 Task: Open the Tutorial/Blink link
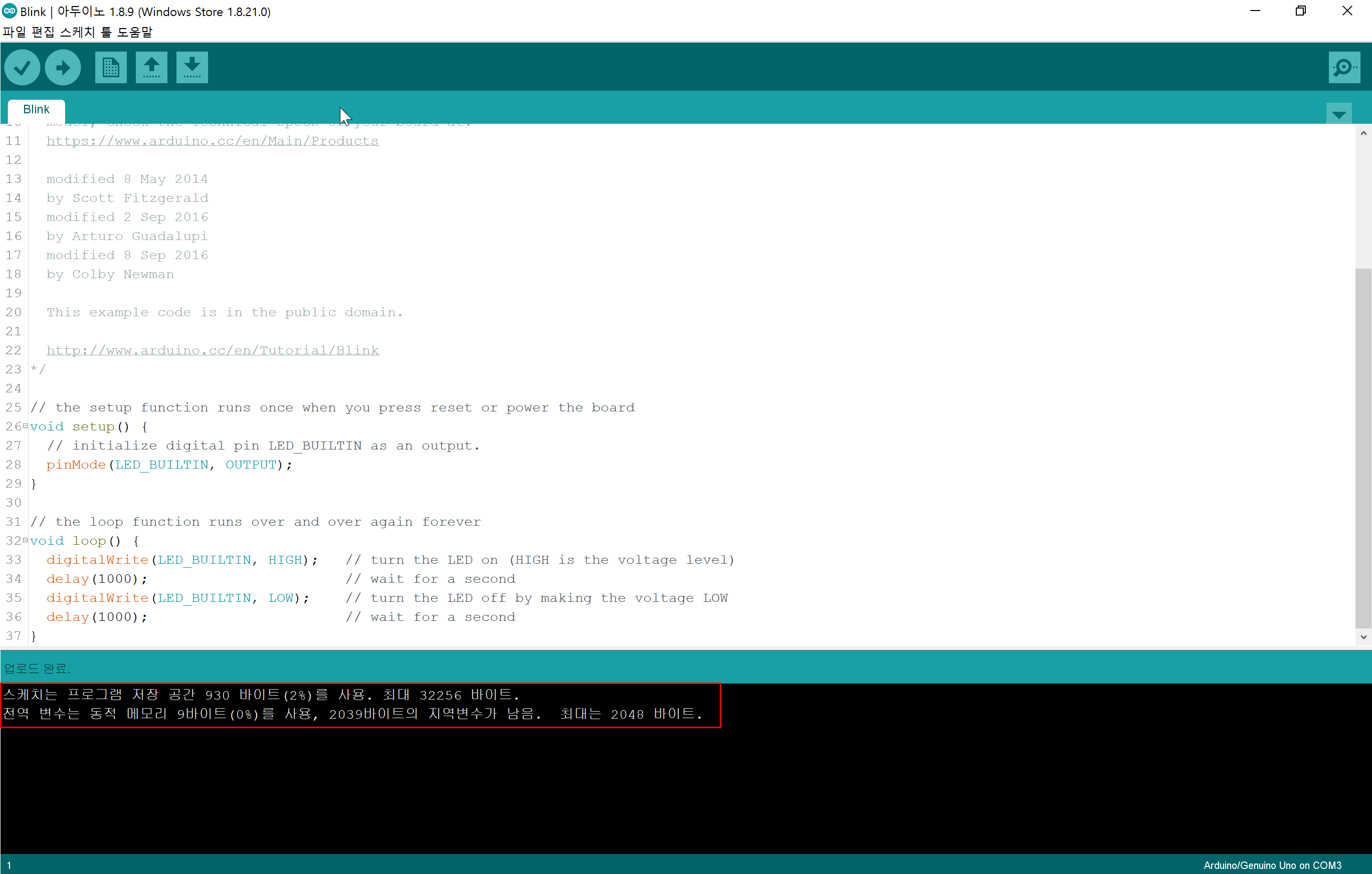point(212,350)
